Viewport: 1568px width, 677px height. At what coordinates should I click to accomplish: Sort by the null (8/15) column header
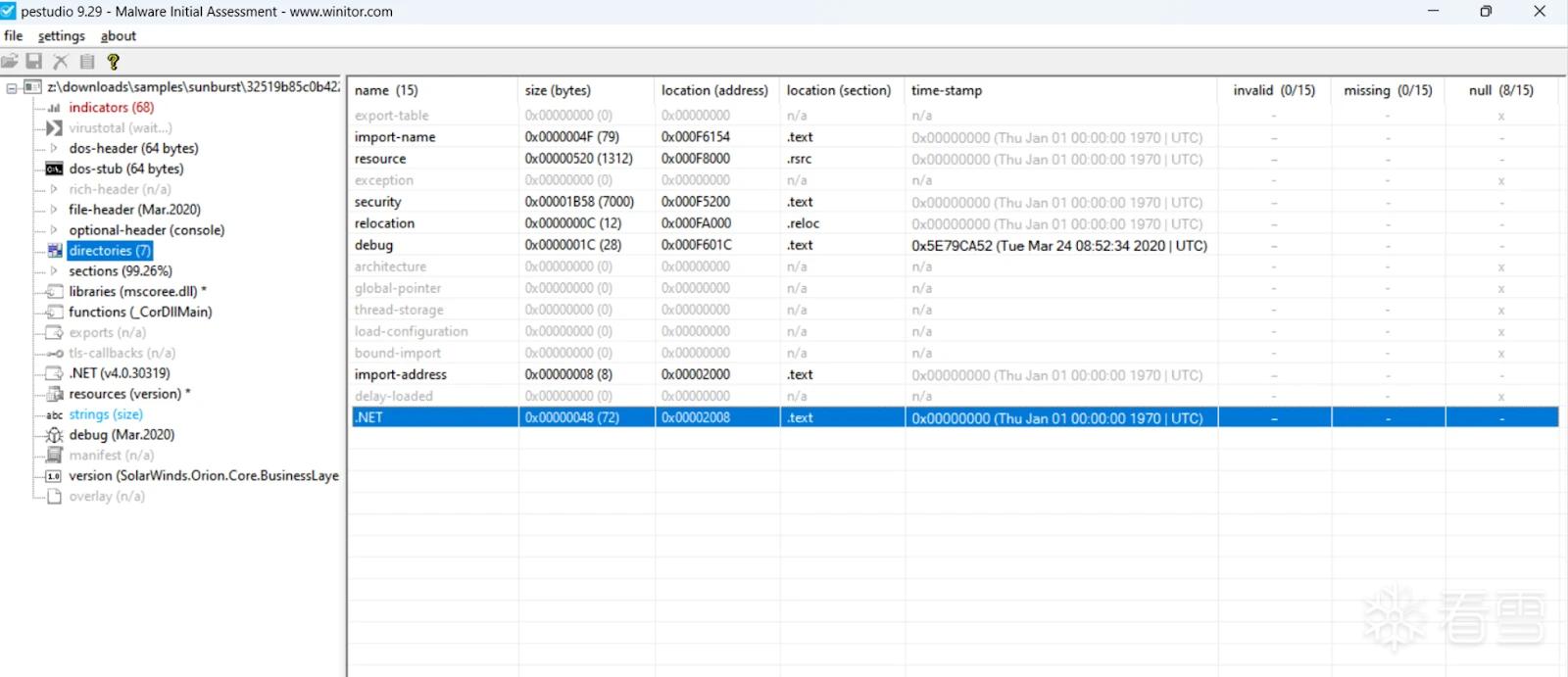1501,90
